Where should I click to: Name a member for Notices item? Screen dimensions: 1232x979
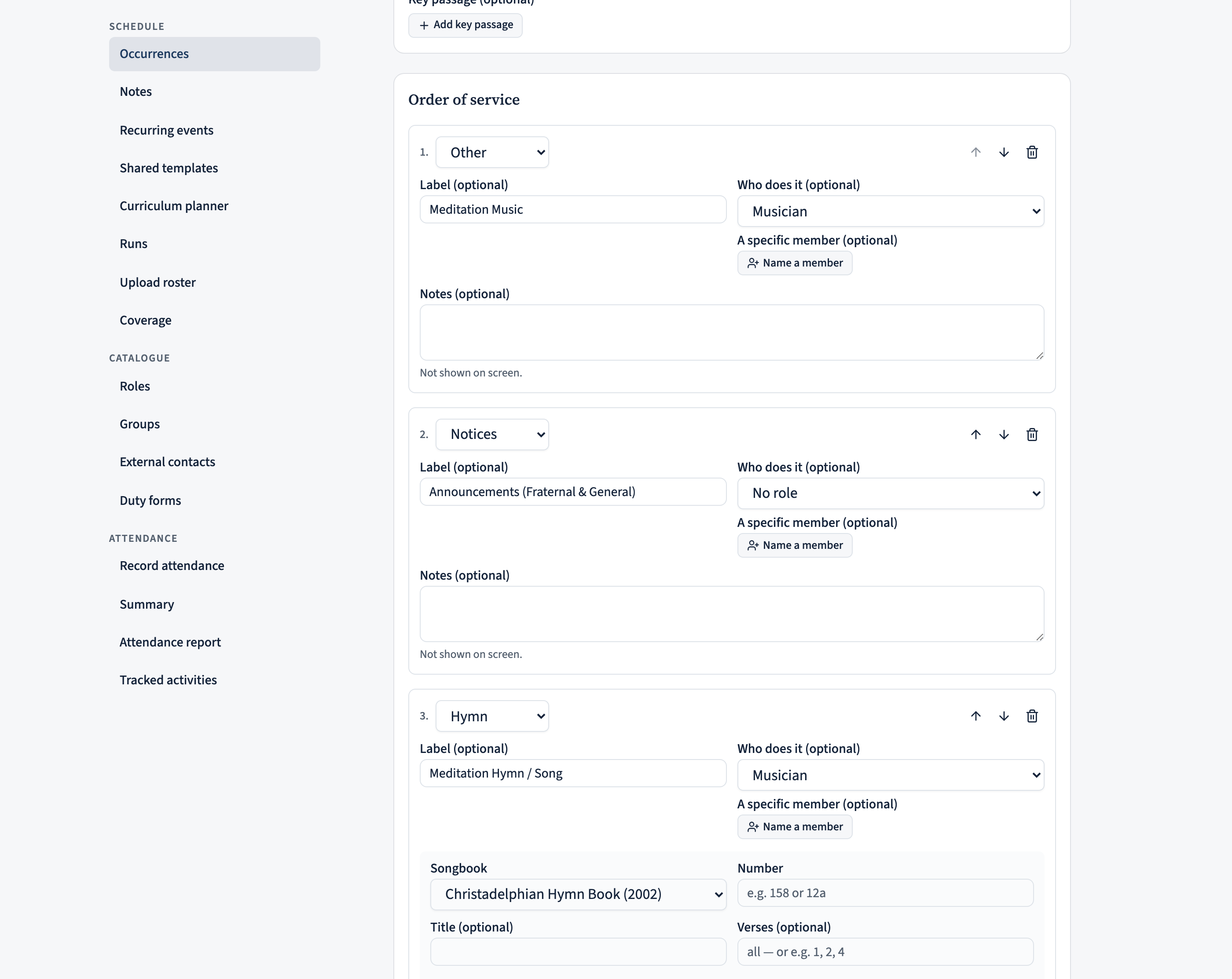pos(795,545)
